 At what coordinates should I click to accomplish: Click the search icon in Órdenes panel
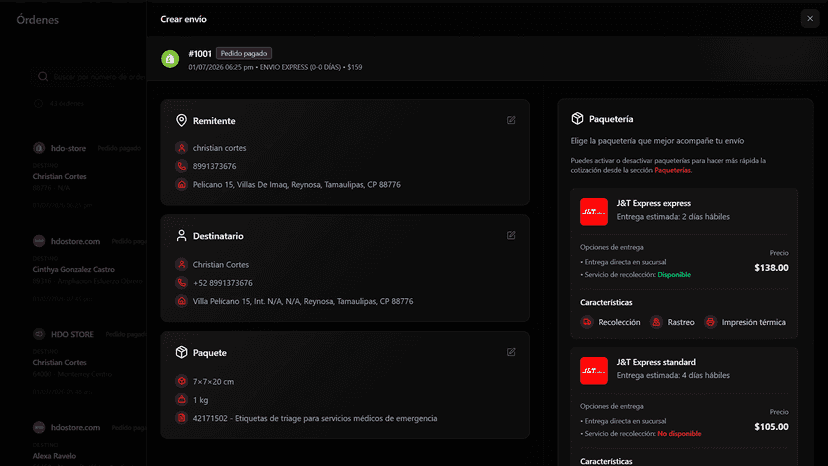point(43,77)
